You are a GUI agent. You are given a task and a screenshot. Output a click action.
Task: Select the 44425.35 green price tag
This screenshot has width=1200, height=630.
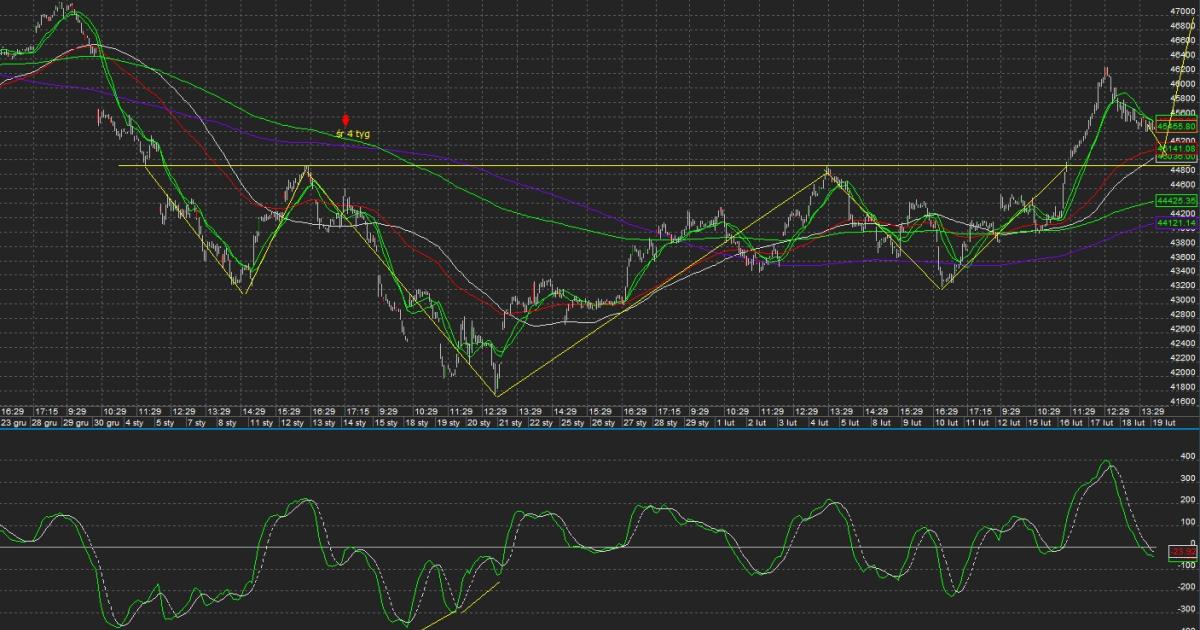pos(1177,201)
